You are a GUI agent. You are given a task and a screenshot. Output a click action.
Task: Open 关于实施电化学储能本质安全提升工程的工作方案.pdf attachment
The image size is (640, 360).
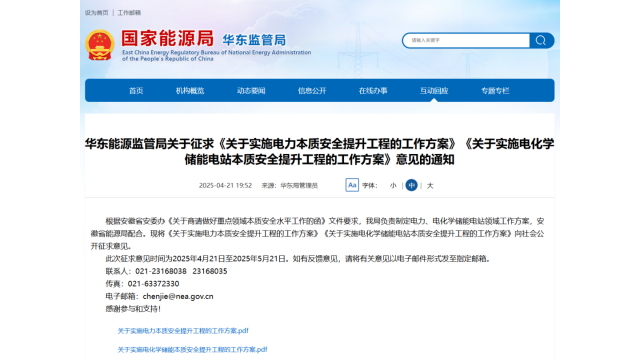192,349
